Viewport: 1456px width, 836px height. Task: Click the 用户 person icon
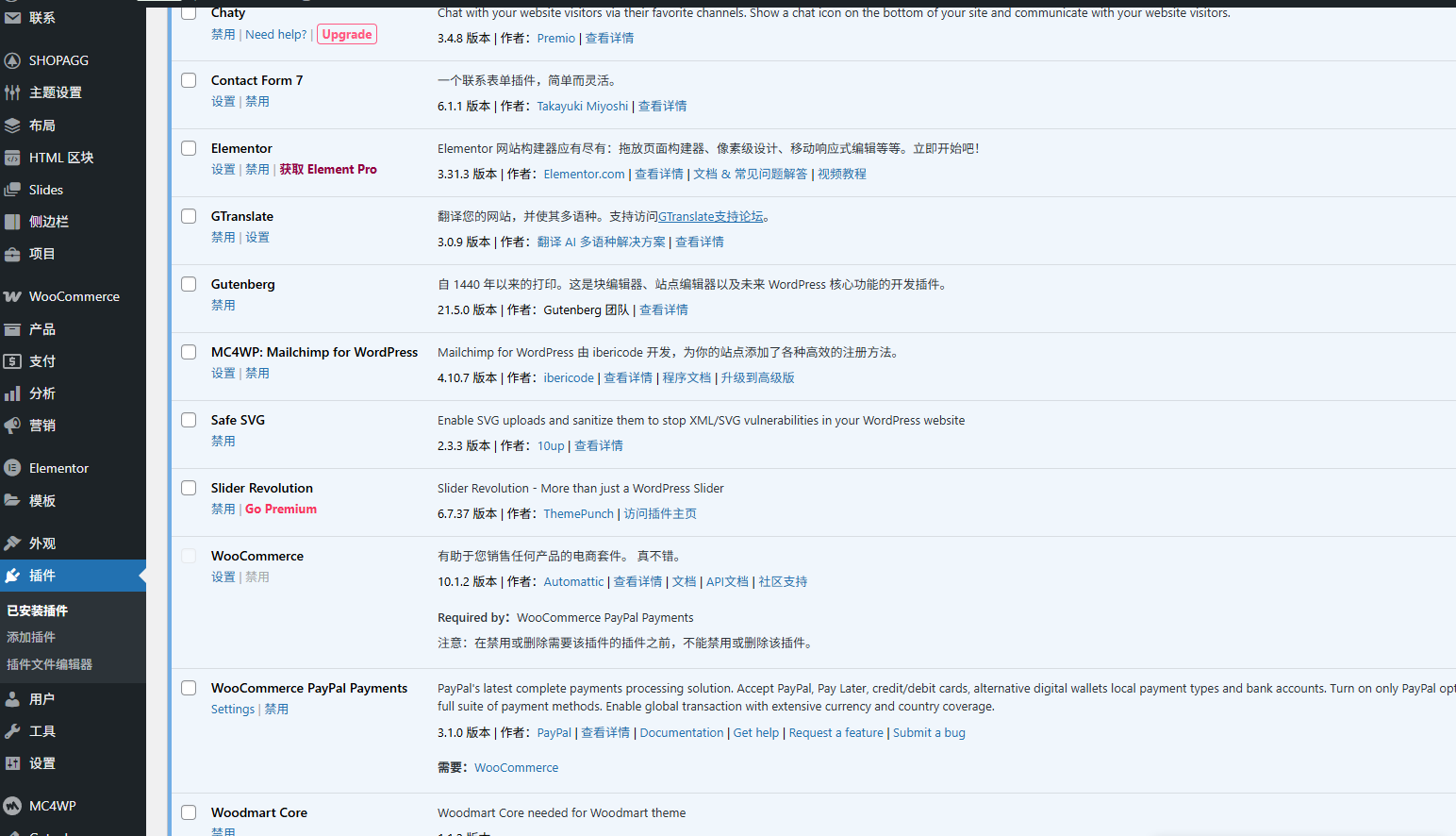(12, 699)
